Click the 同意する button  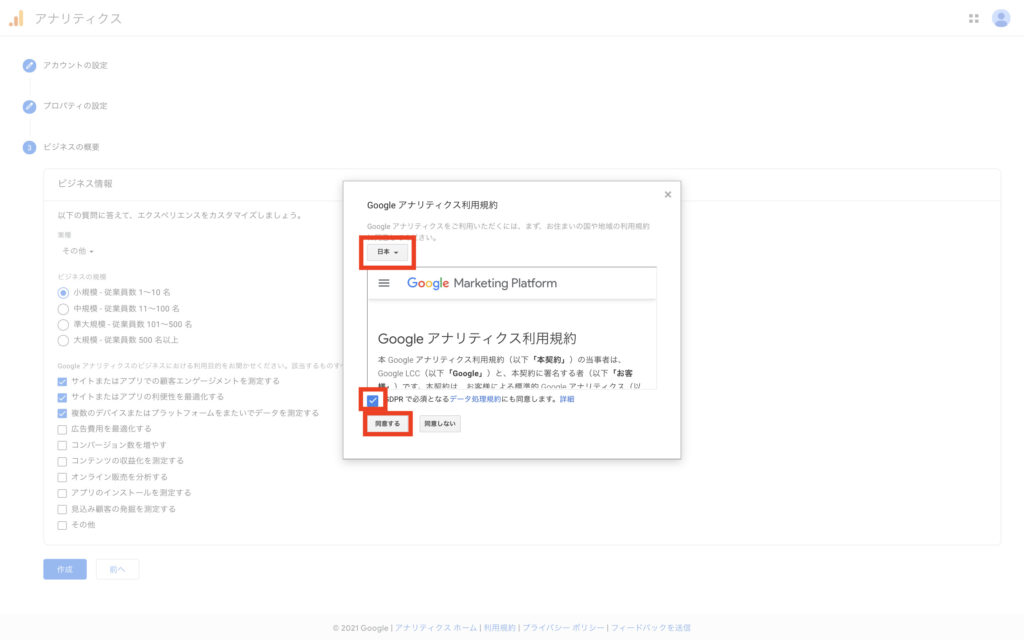[387, 424]
